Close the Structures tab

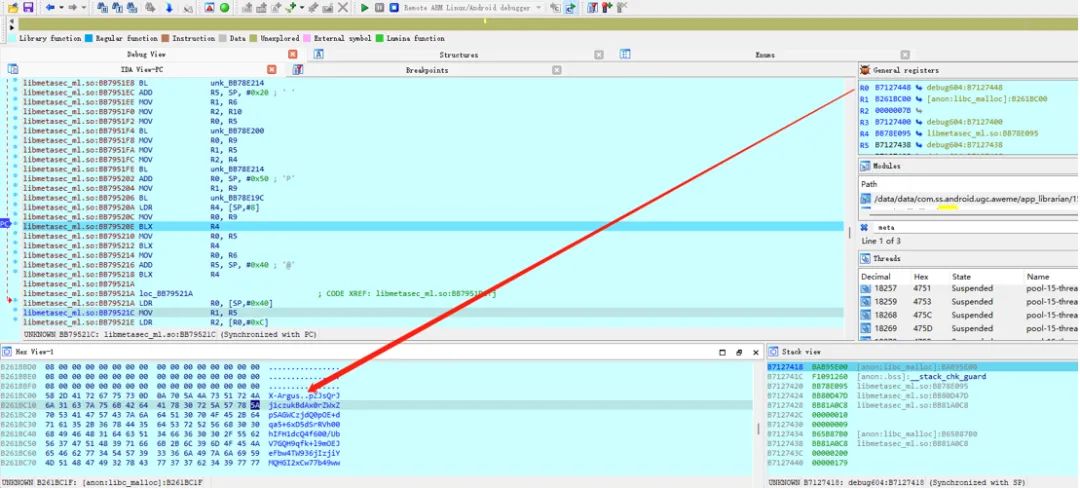click(599, 54)
